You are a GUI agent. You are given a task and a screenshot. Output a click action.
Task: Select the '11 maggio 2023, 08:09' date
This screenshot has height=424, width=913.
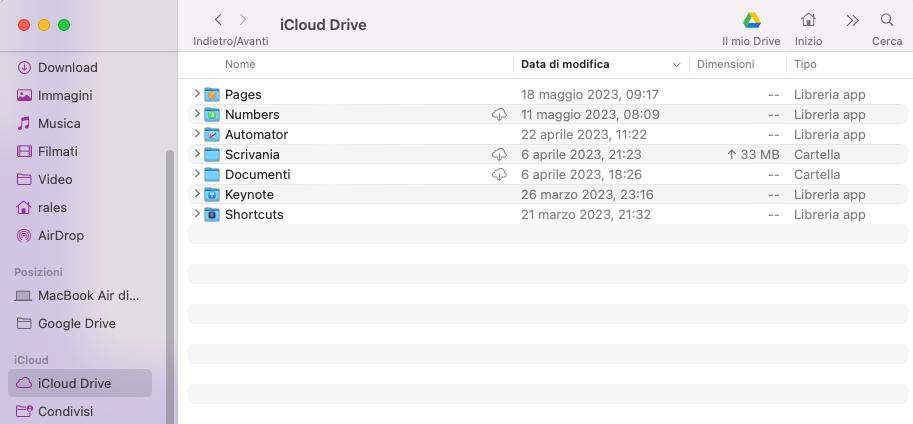[x=590, y=115]
